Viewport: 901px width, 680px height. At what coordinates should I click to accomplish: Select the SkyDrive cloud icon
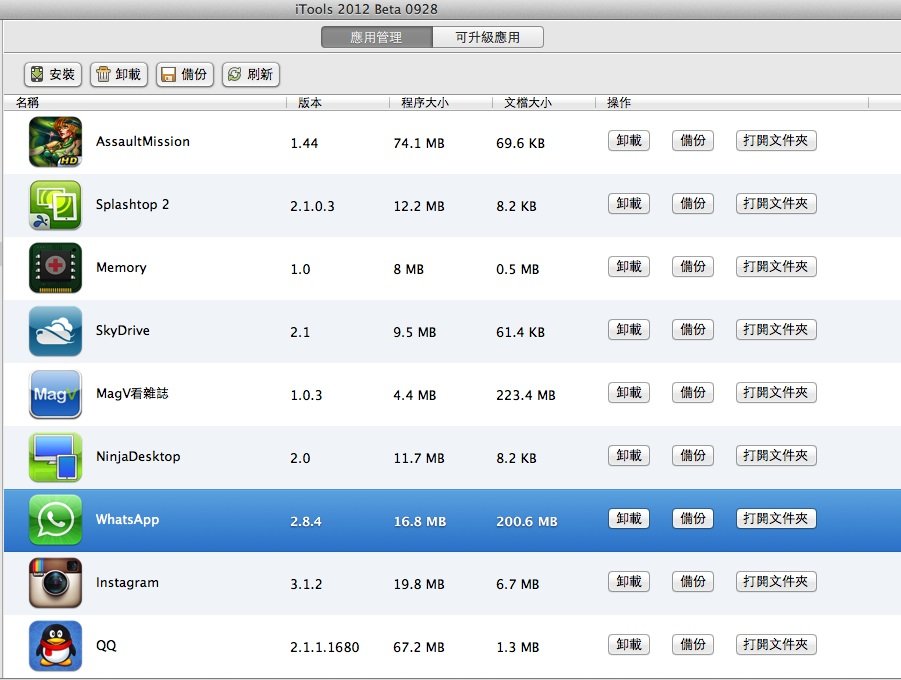tap(55, 331)
